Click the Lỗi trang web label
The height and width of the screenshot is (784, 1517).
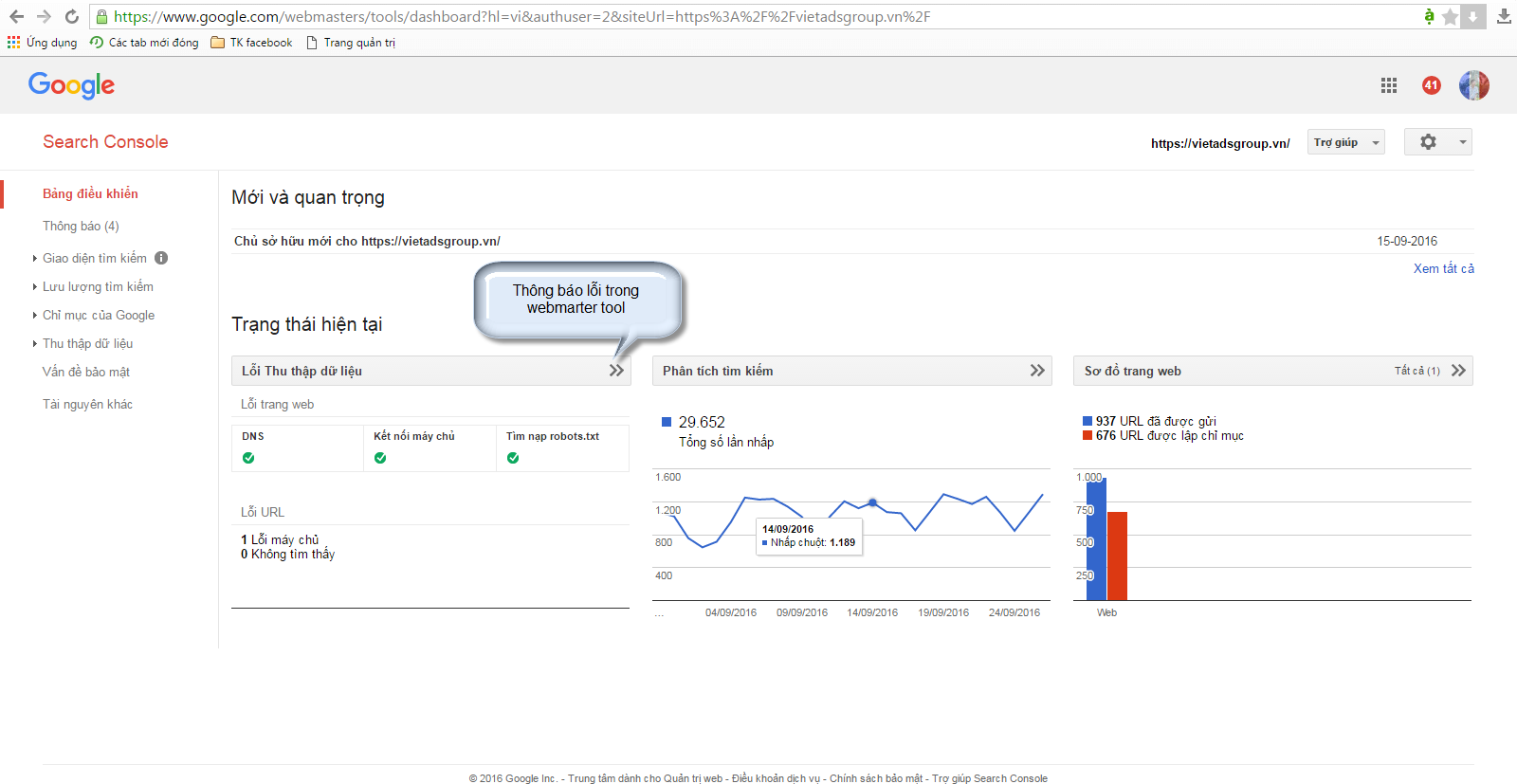[277, 404]
